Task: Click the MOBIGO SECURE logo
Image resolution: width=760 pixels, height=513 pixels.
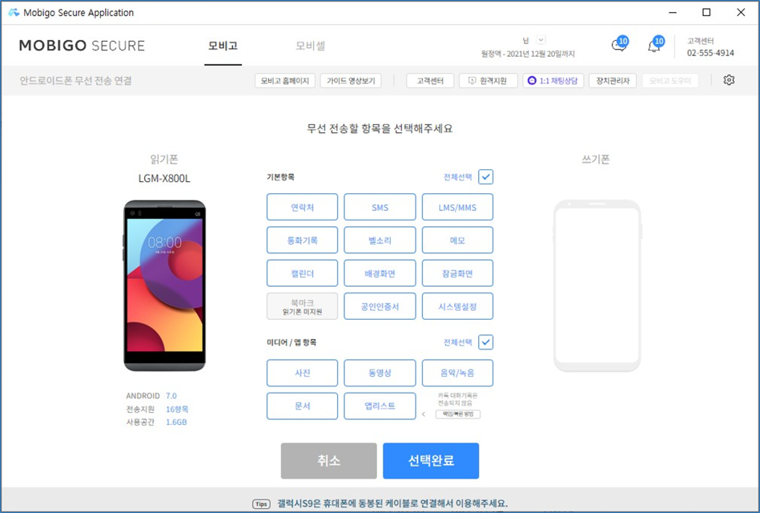Action: click(x=82, y=46)
